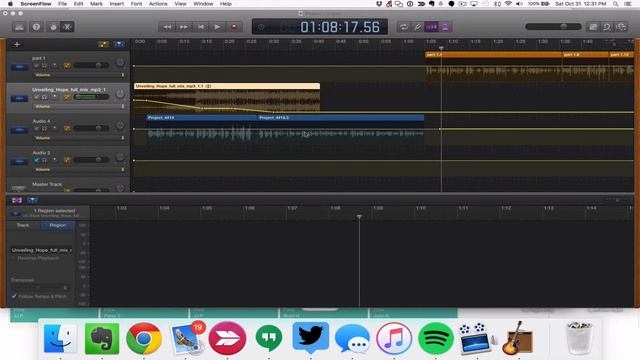Open Volume automation dropdown on Unveiling_Hope track
Viewport: 640px width, 360px height.
pyautogui.click(x=79, y=107)
